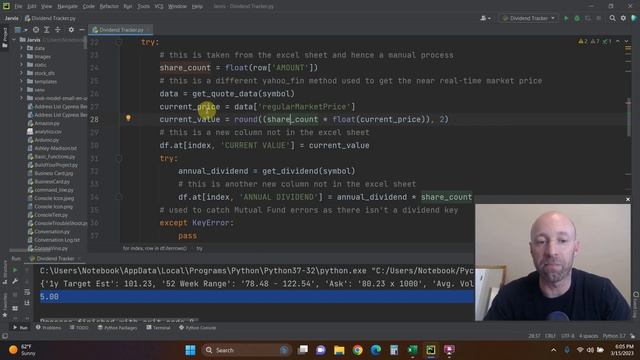Screen dimensions: 640x360
Task: Open Amazon.py in project tree
Action: [44, 123]
